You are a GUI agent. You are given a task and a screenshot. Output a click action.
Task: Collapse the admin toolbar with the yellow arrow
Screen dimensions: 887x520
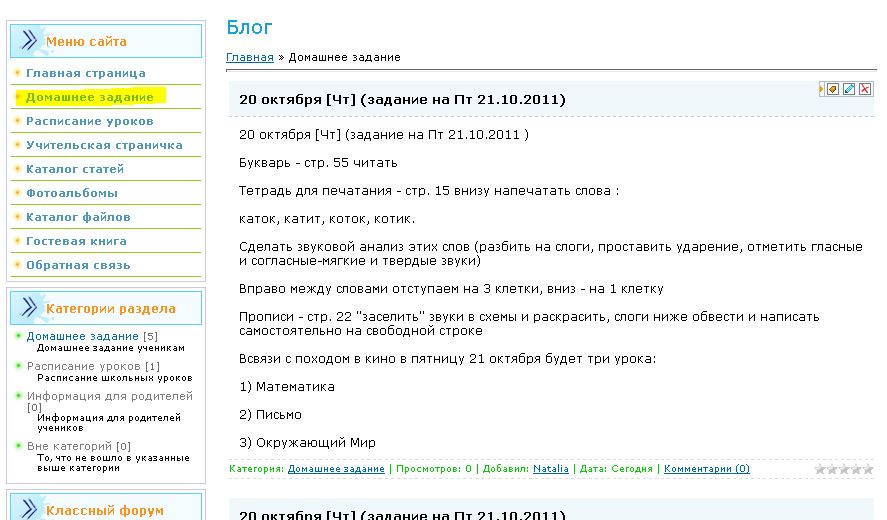(x=821, y=89)
